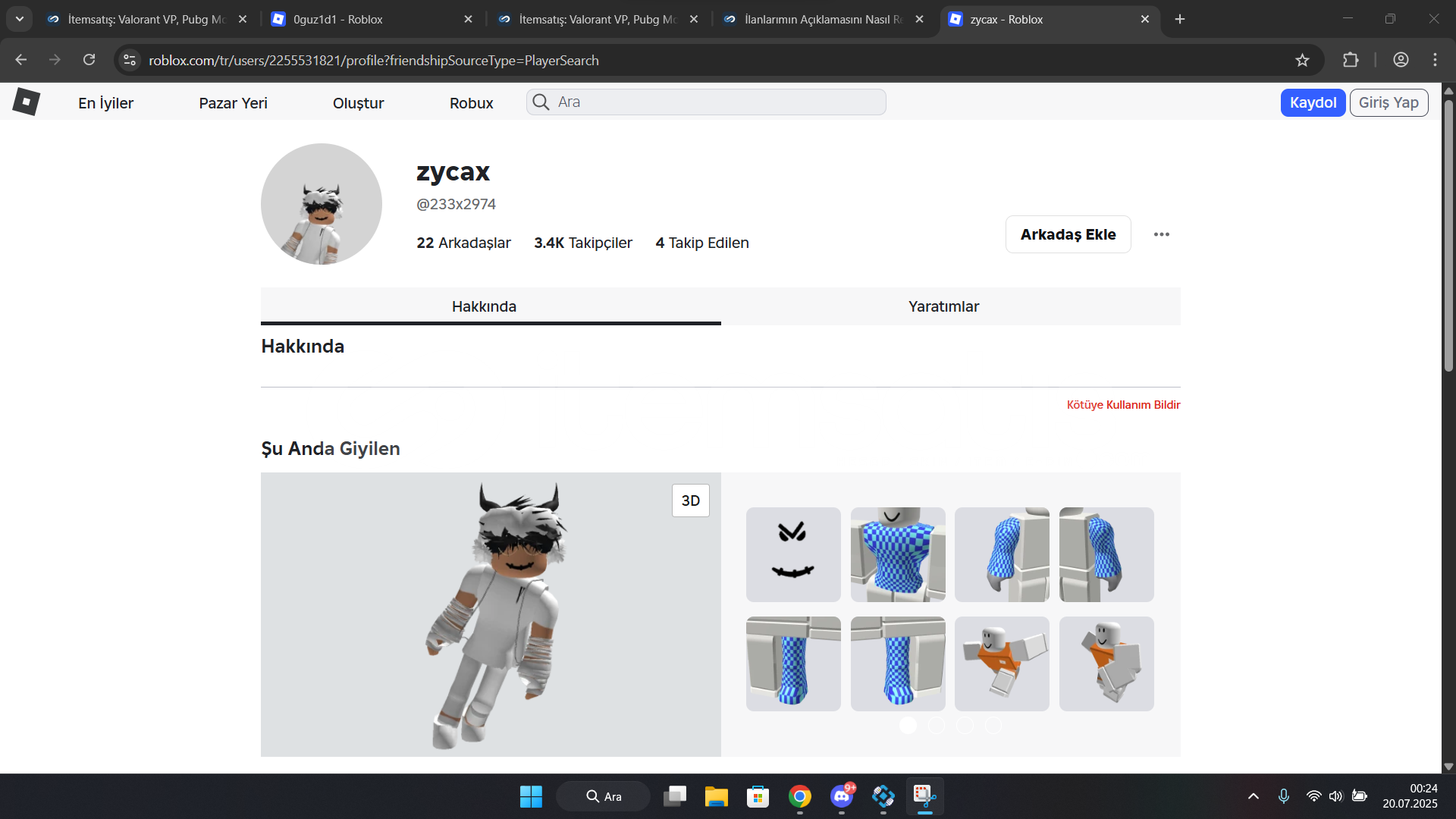Click @233x2974 username text

[x=456, y=204]
